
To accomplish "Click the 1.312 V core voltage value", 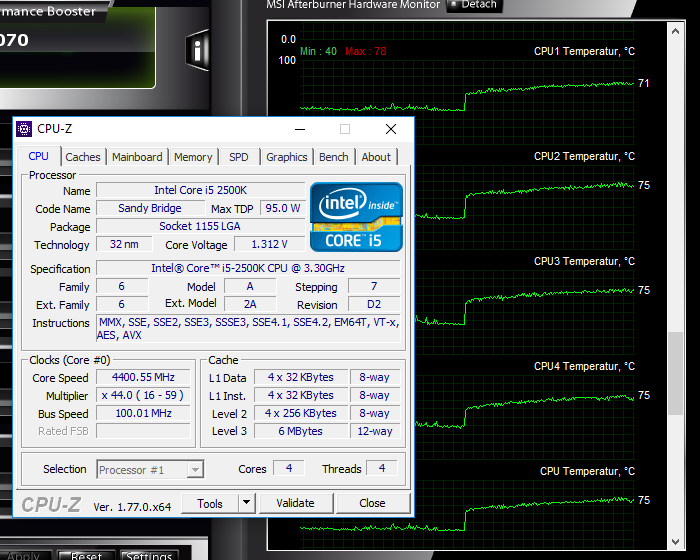I will [269, 245].
